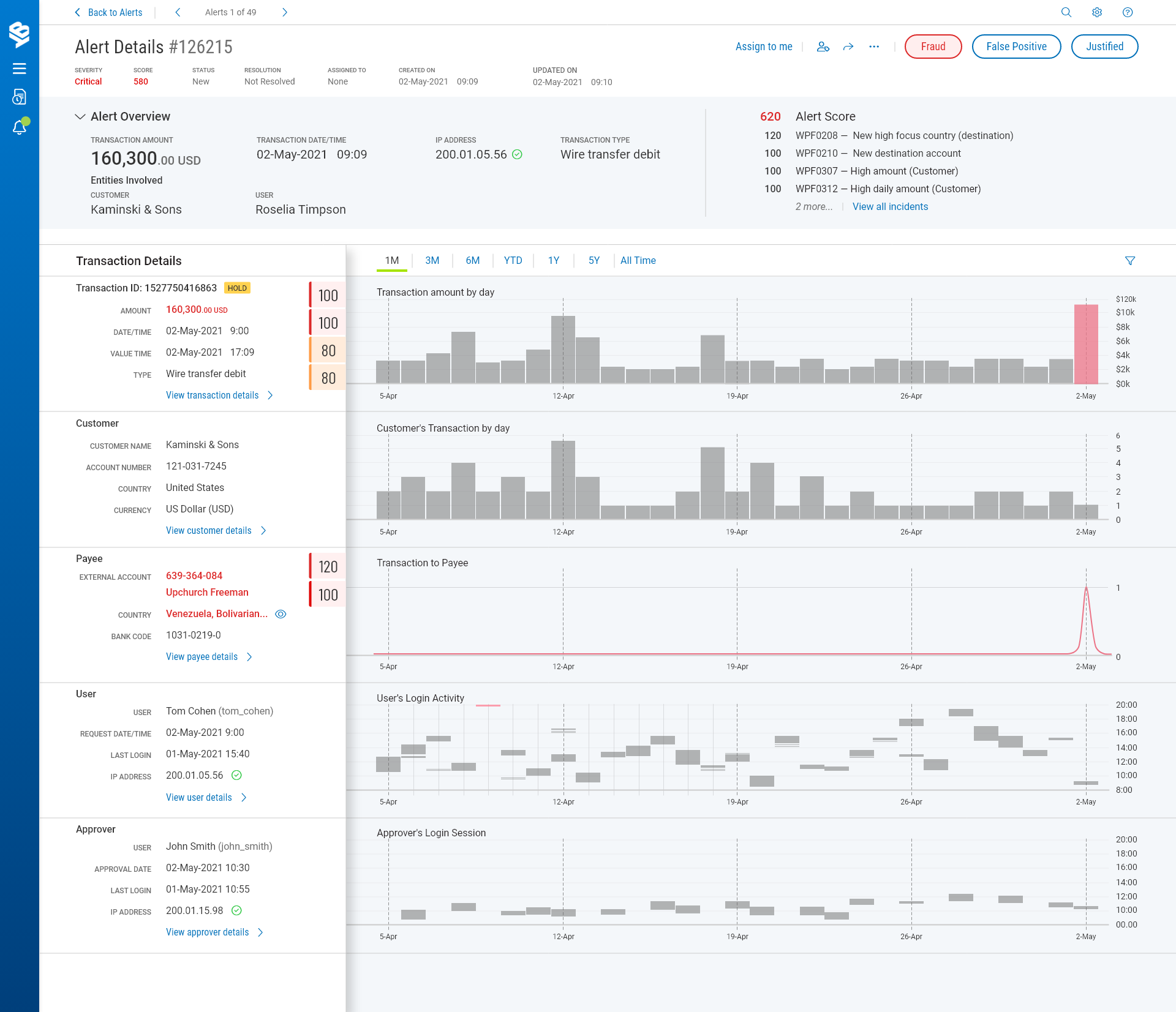Click the search magnifier icon
Image resolution: width=1176 pixels, height=1012 pixels.
point(1066,12)
